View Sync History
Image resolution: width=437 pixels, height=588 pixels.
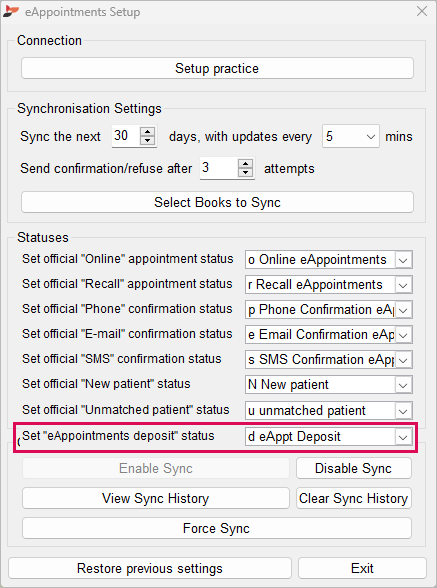(x=156, y=498)
